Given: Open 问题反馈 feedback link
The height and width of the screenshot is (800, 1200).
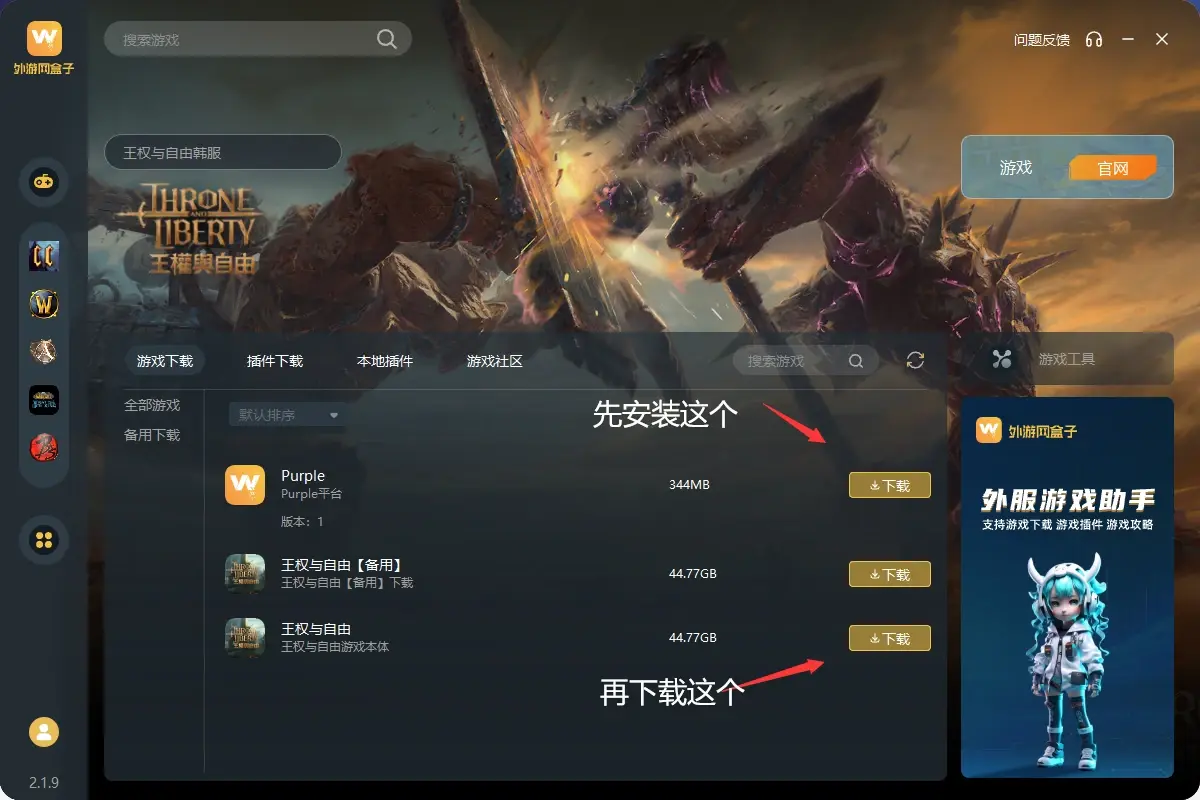Looking at the screenshot, I should pyautogui.click(x=1042, y=40).
